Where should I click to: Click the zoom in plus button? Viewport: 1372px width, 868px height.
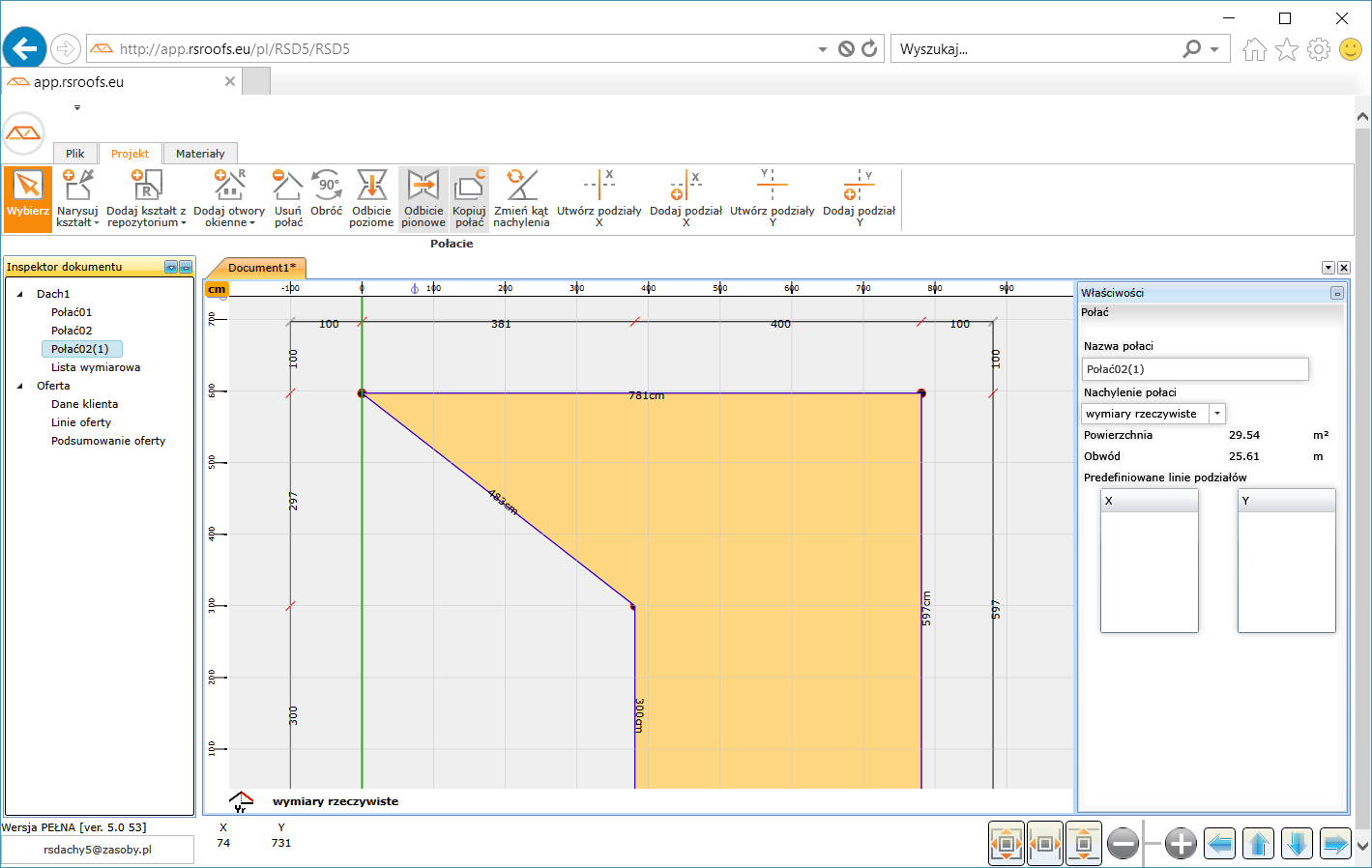[1181, 844]
